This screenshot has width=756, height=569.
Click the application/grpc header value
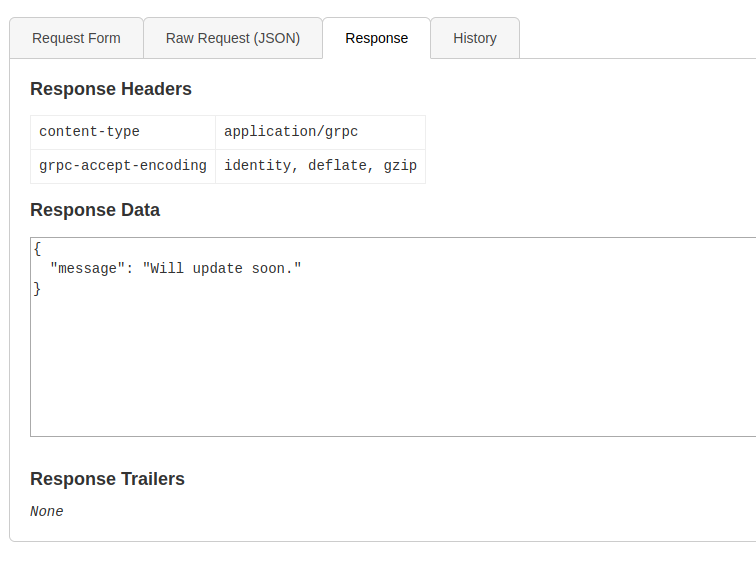[291, 132]
